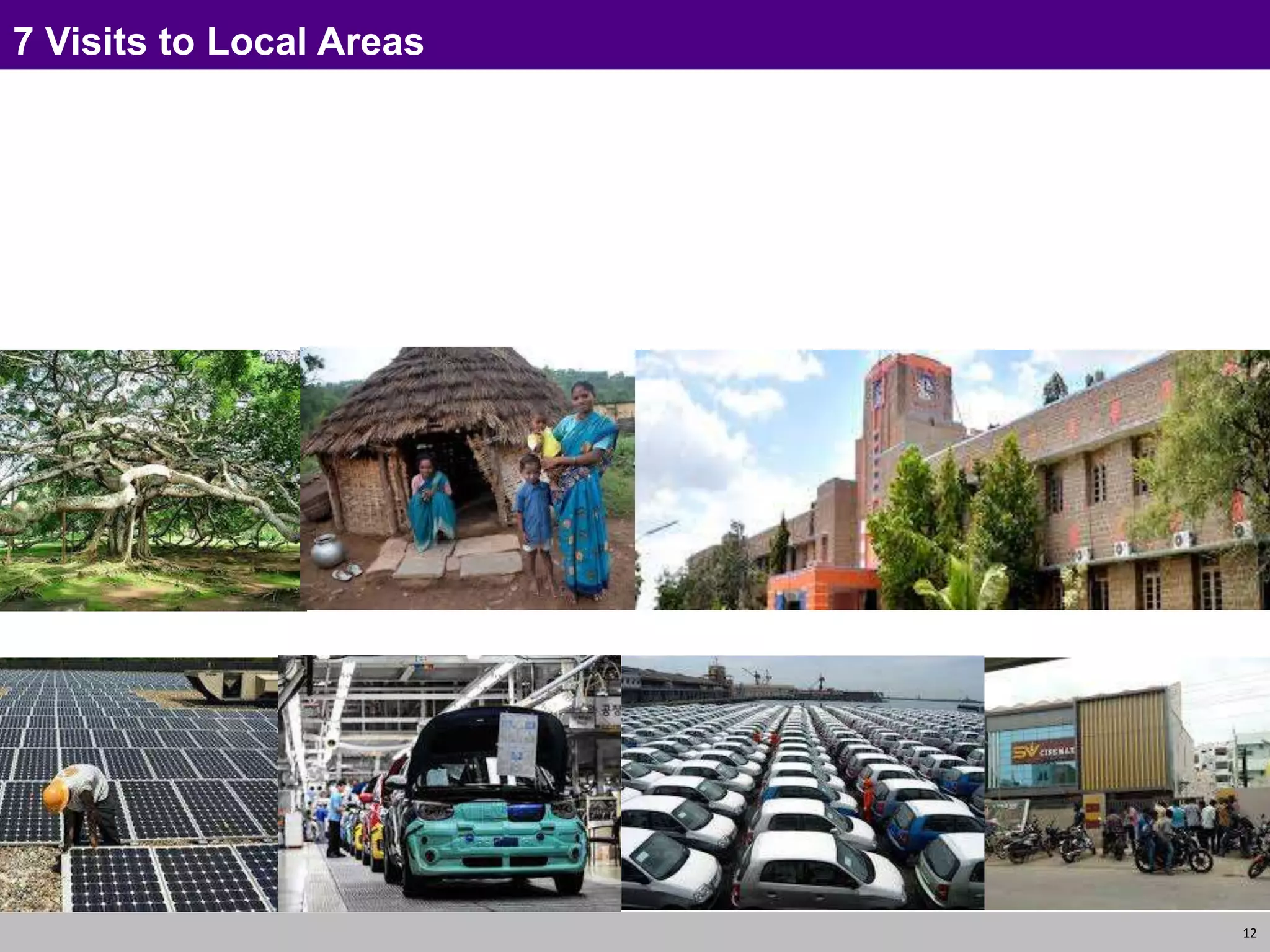This screenshot has height=952, width=1270.
Task: Click the slide number 12
Action: click(1250, 933)
